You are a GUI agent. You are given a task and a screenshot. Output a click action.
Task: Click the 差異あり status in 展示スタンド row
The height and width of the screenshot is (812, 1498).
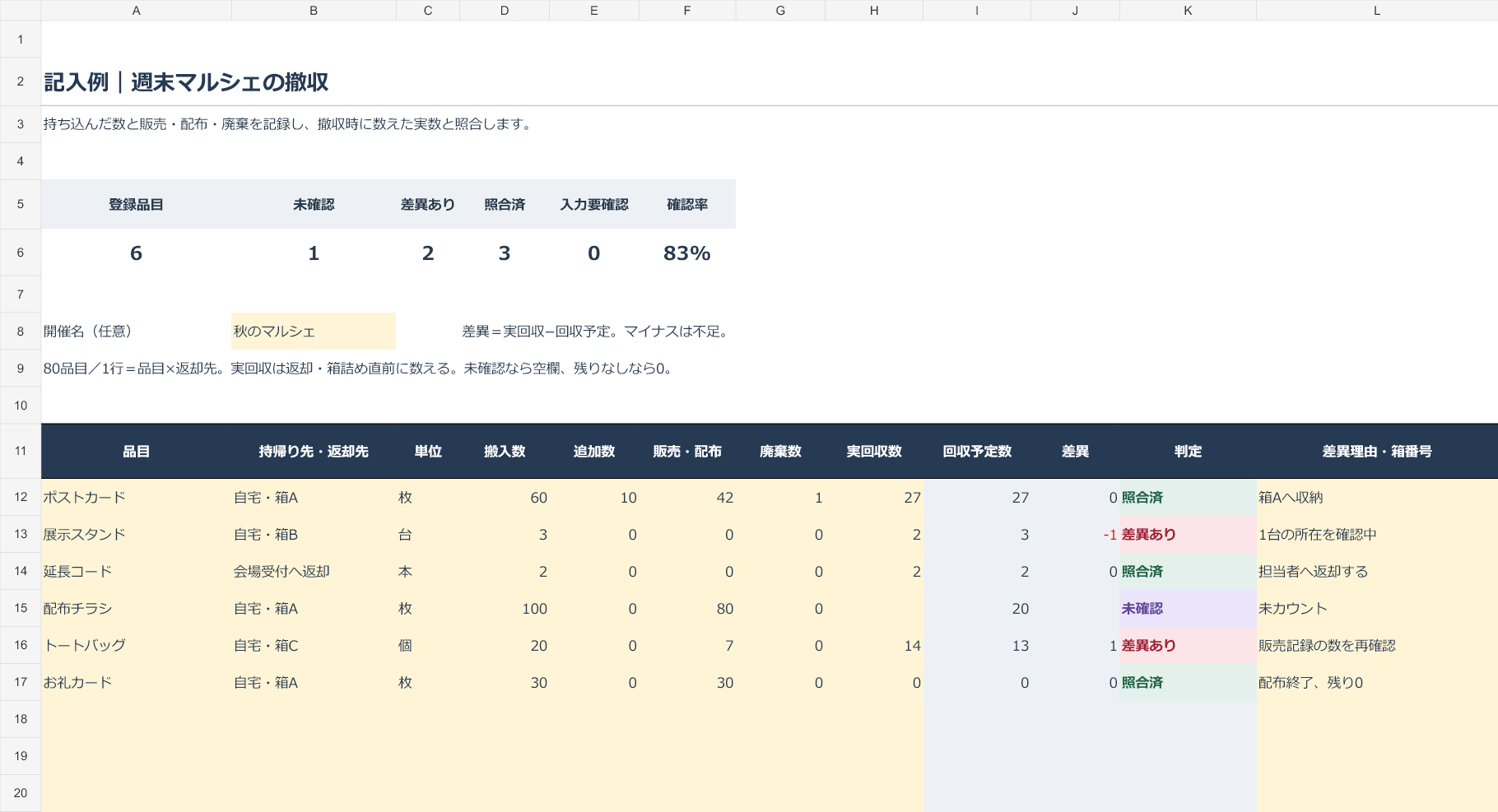pyautogui.click(x=1188, y=535)
